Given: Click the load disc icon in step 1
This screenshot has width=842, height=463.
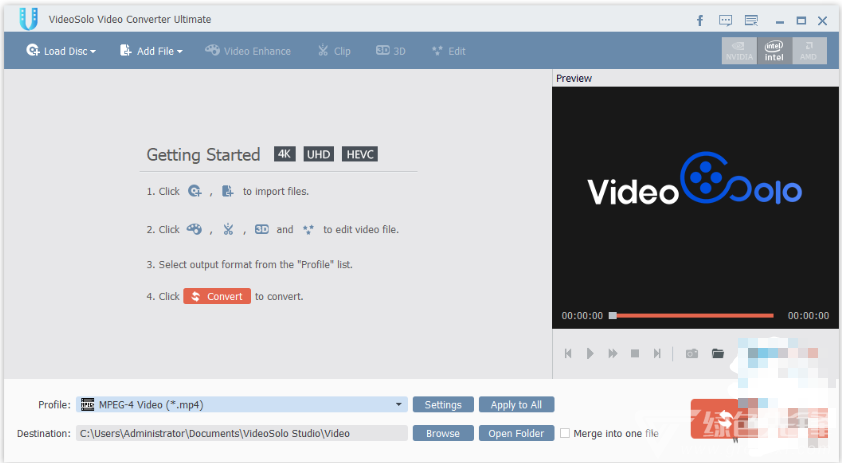Looking at the screenshot, I should pyautogui.click(x=194, y=191).
